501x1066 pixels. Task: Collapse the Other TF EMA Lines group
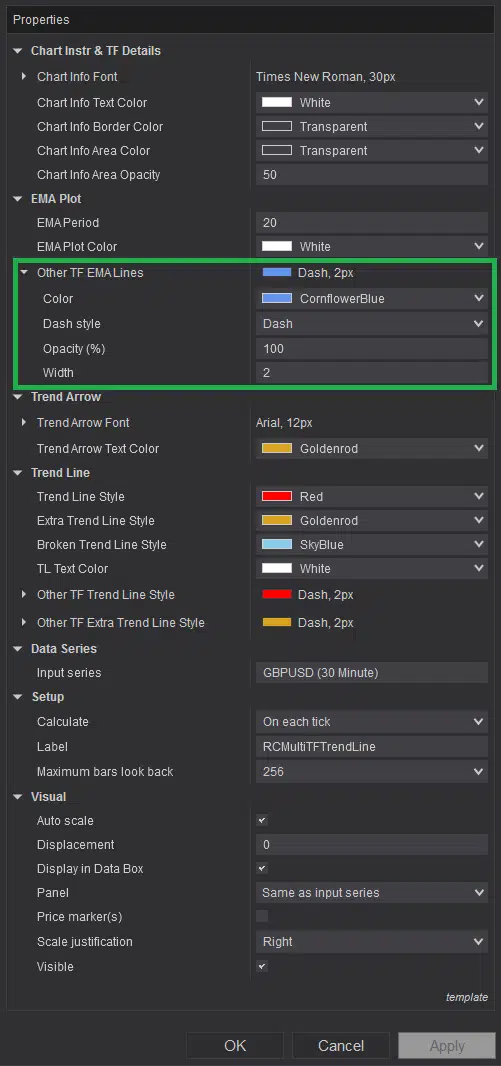24,273
